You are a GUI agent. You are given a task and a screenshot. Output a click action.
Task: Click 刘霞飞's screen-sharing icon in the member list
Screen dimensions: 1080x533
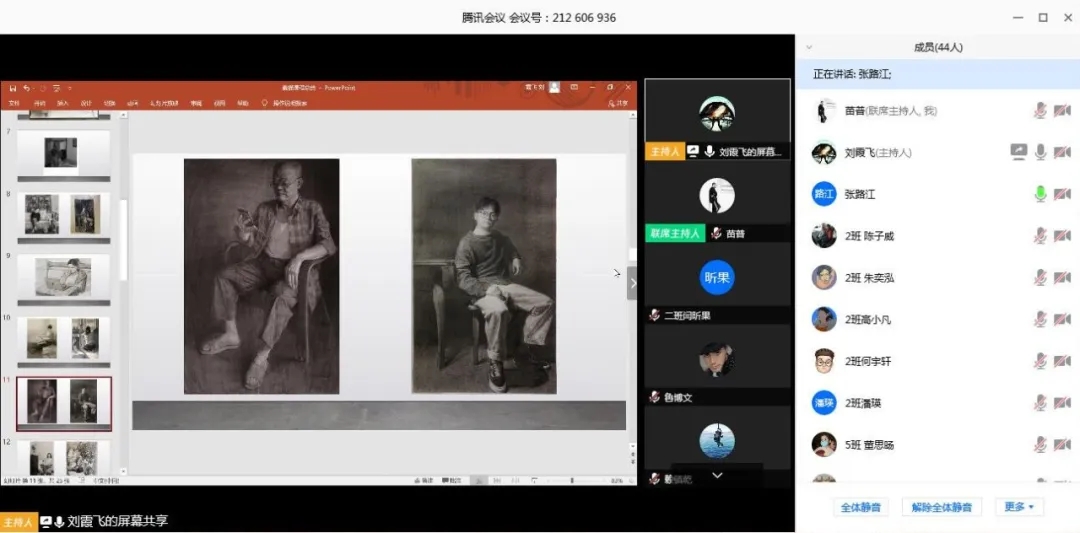pos(1019,152)
